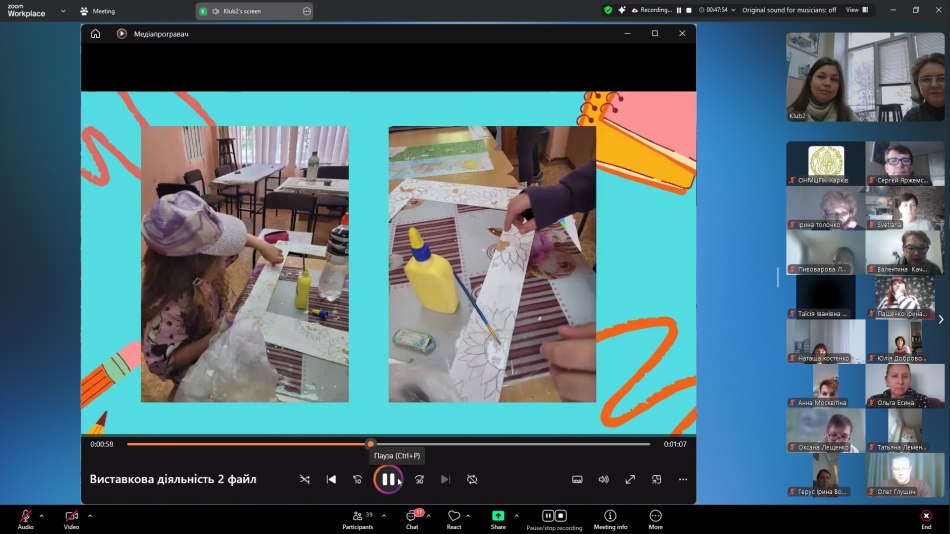Toggle shuffle in the media player
The height and width of the screenshot is (534, 950).
point(305,480)
